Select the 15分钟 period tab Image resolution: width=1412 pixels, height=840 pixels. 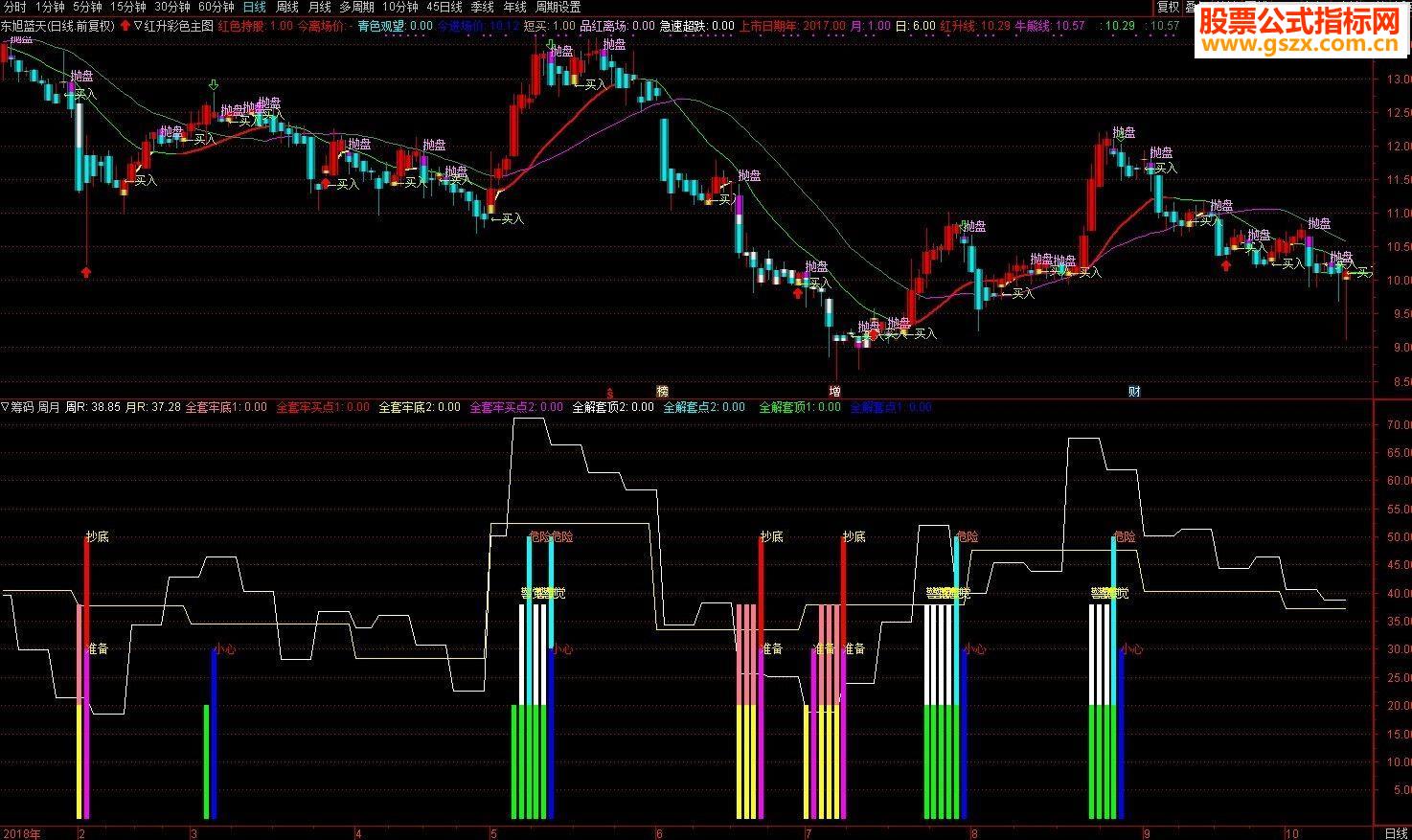[128, 7]
